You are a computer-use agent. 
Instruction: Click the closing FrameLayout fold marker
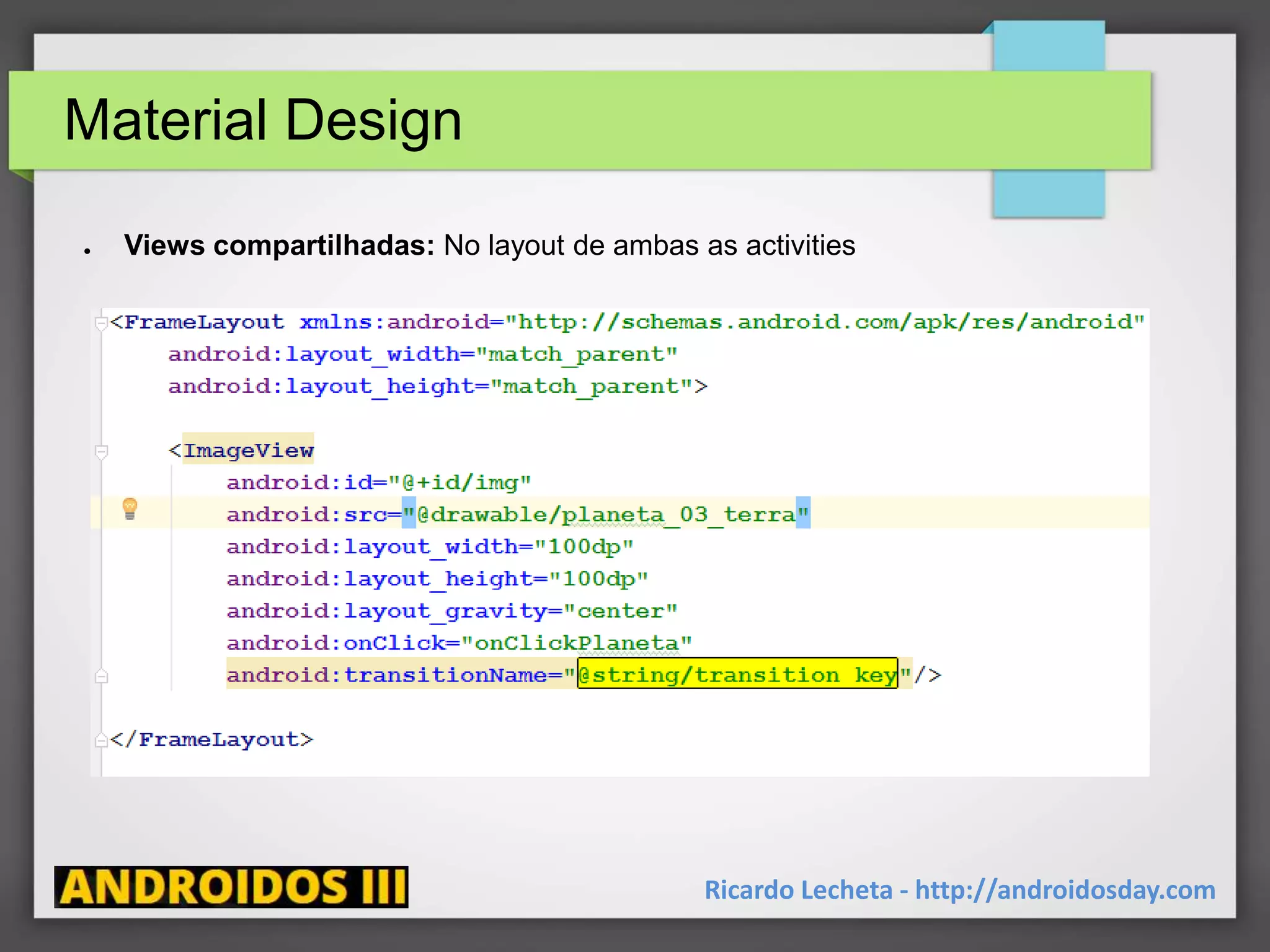(101, 740)
